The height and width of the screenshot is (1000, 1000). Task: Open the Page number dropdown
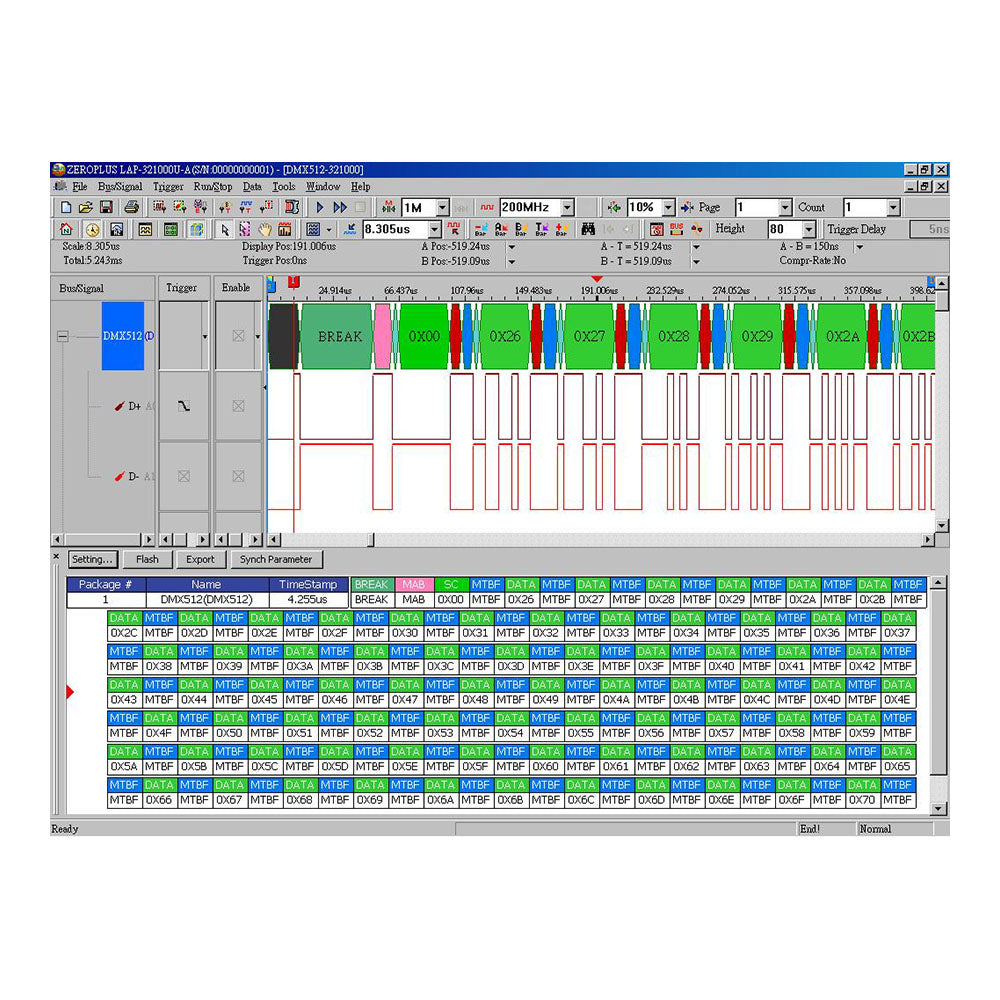785,207
